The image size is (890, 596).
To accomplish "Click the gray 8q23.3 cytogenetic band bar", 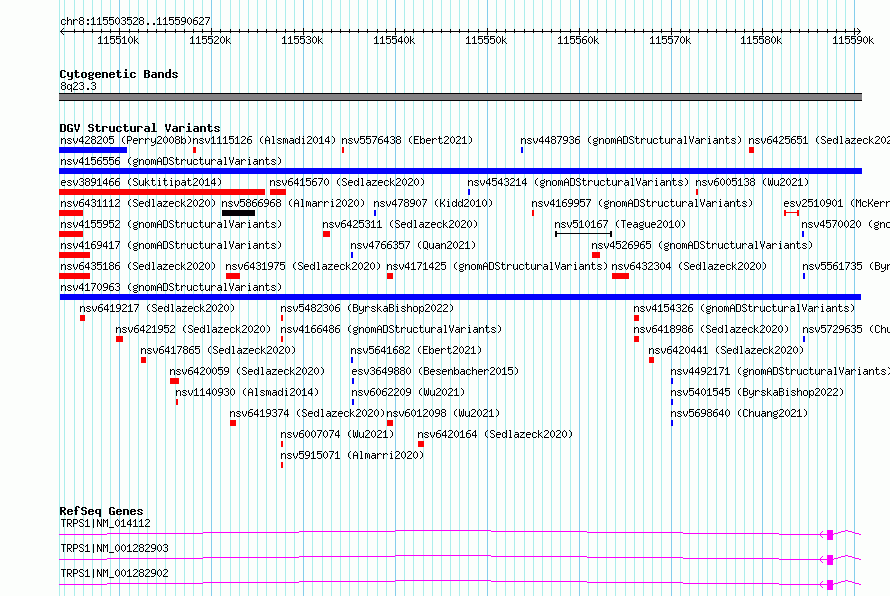I will 460,97.
